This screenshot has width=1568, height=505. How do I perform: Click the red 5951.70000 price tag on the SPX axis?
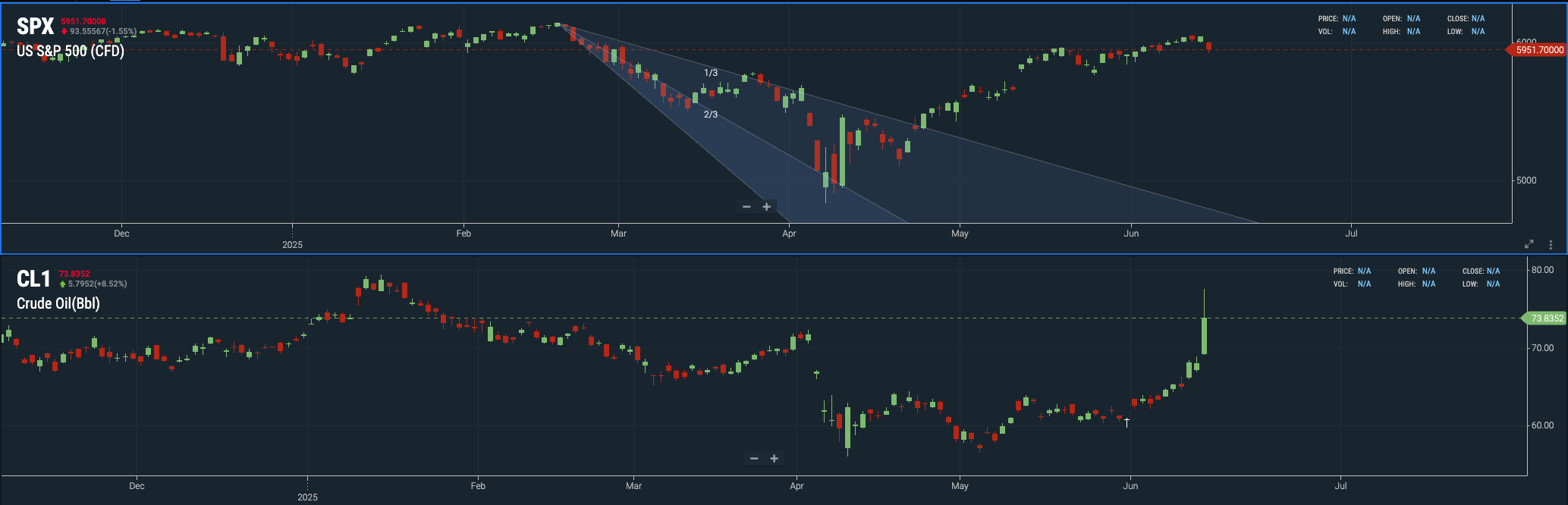pos(1535,50)
